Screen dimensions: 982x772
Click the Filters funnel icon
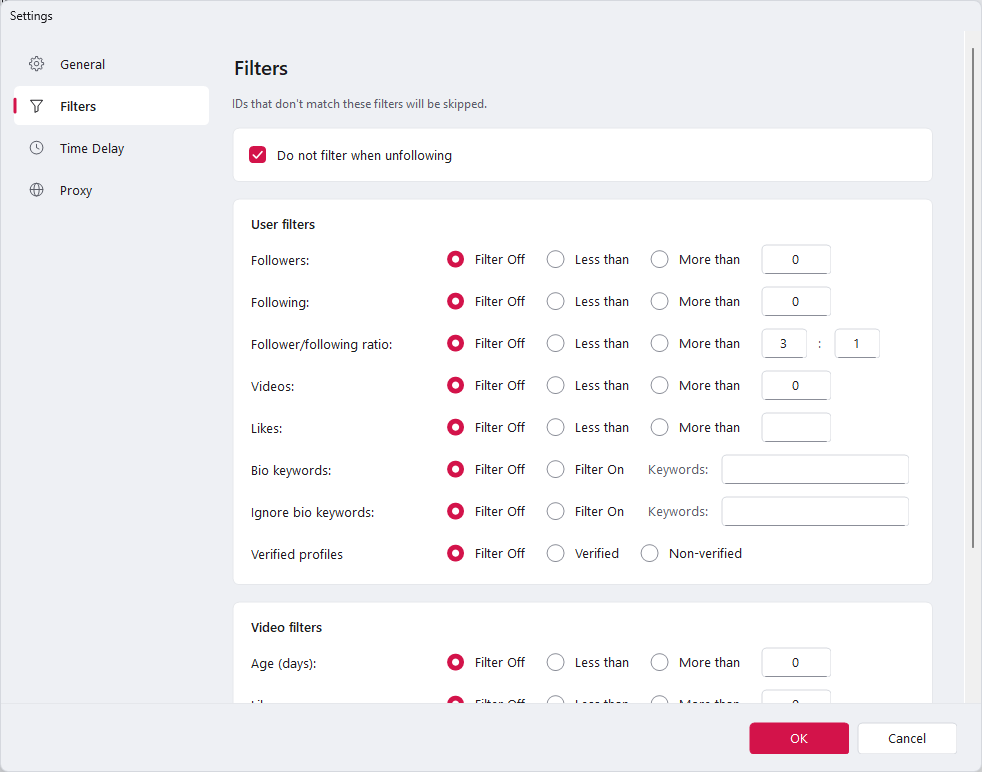click(x=36, y=106)
